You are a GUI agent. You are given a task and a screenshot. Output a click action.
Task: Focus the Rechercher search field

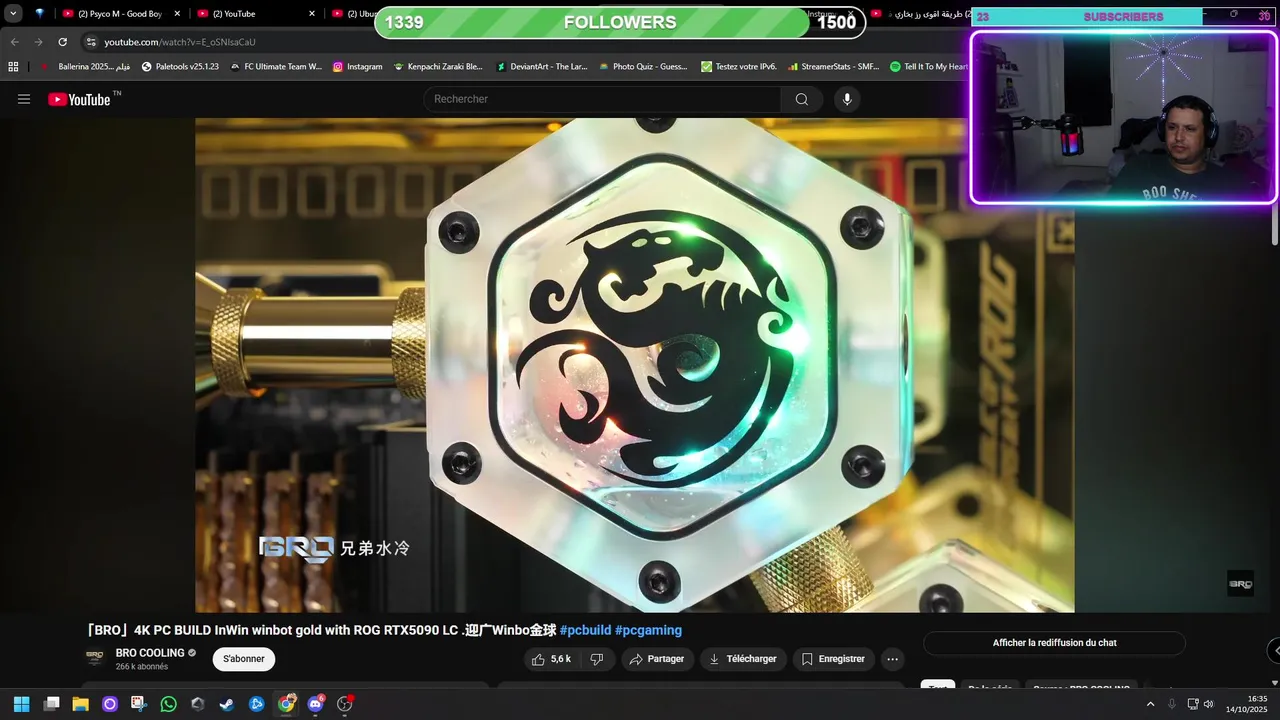click(603, 99)
